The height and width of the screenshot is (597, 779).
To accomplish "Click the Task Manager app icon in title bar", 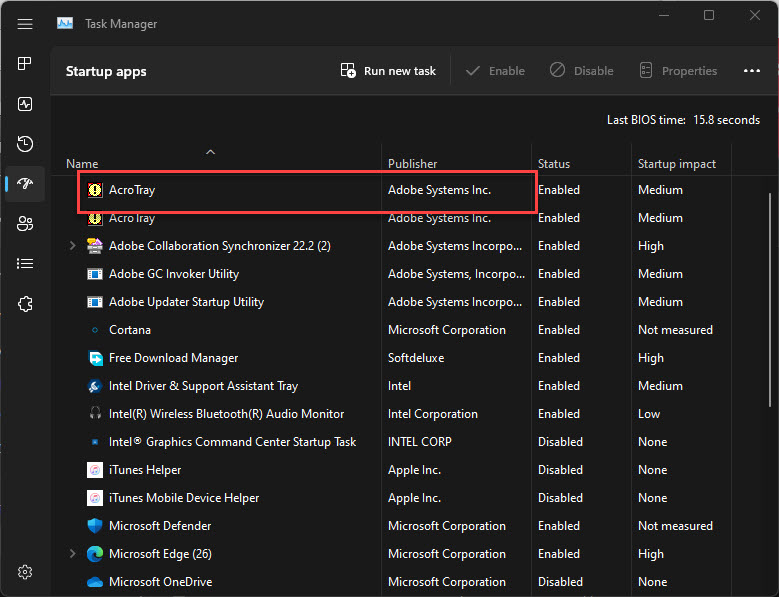I will coord(65,23).
